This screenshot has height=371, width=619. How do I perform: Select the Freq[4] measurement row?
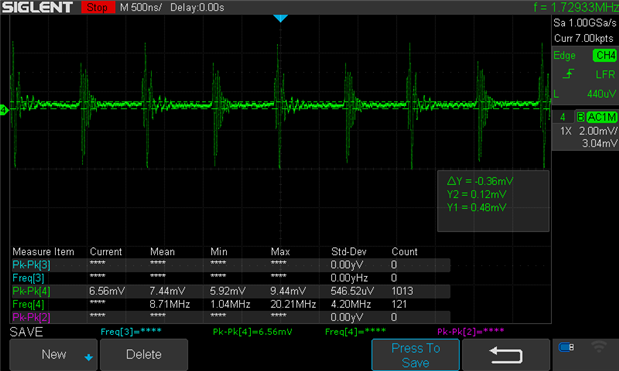click(x=231, y=304)
